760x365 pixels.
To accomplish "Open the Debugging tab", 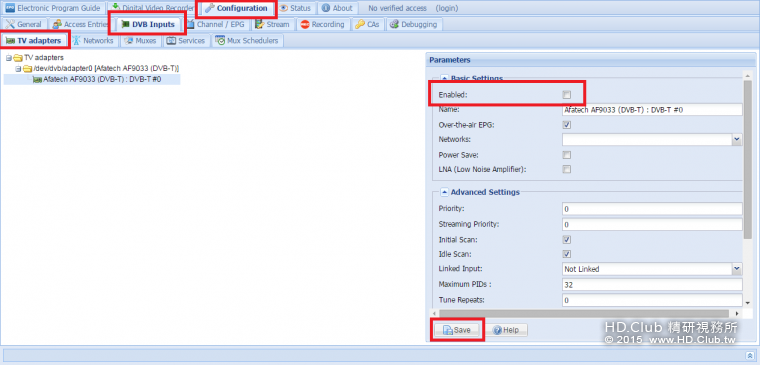I will 414,24.
